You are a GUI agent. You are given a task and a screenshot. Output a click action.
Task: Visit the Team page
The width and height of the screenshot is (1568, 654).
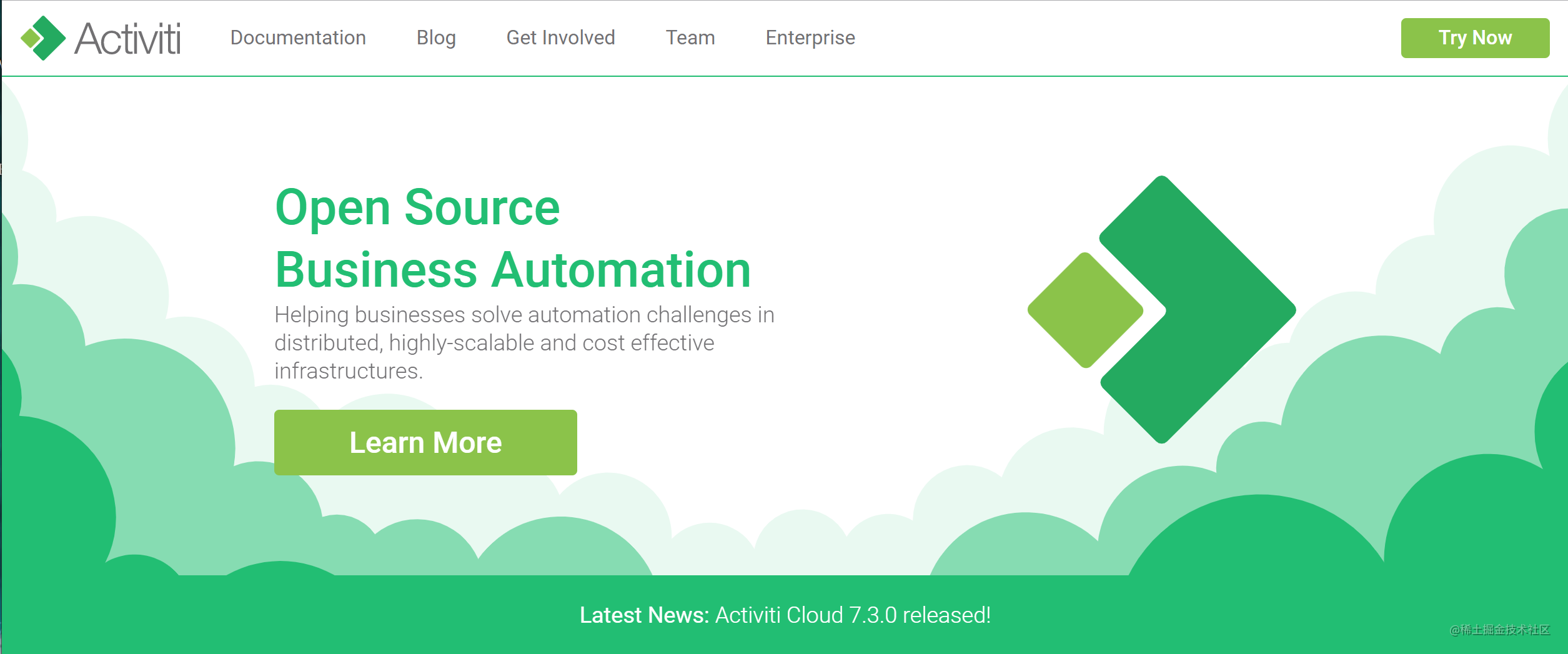[x=690, y=37]
